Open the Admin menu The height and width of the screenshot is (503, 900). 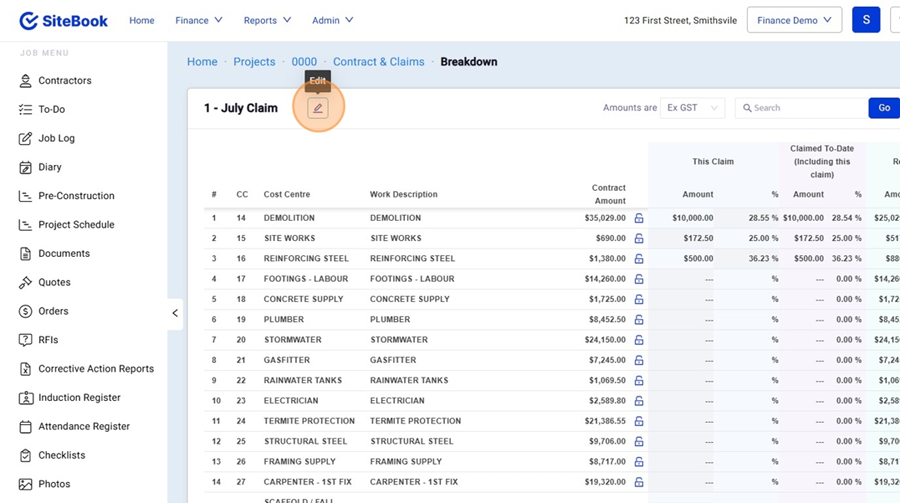pos(332,21)
